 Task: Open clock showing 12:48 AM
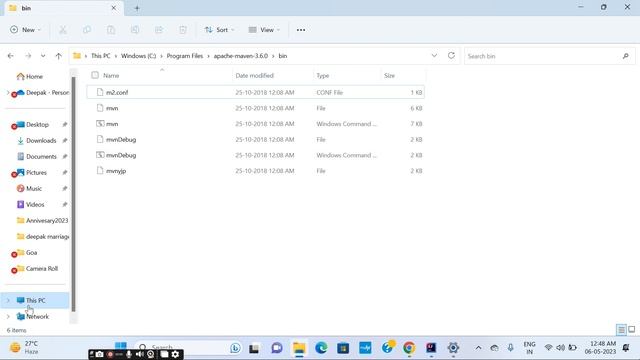(600, 347)
